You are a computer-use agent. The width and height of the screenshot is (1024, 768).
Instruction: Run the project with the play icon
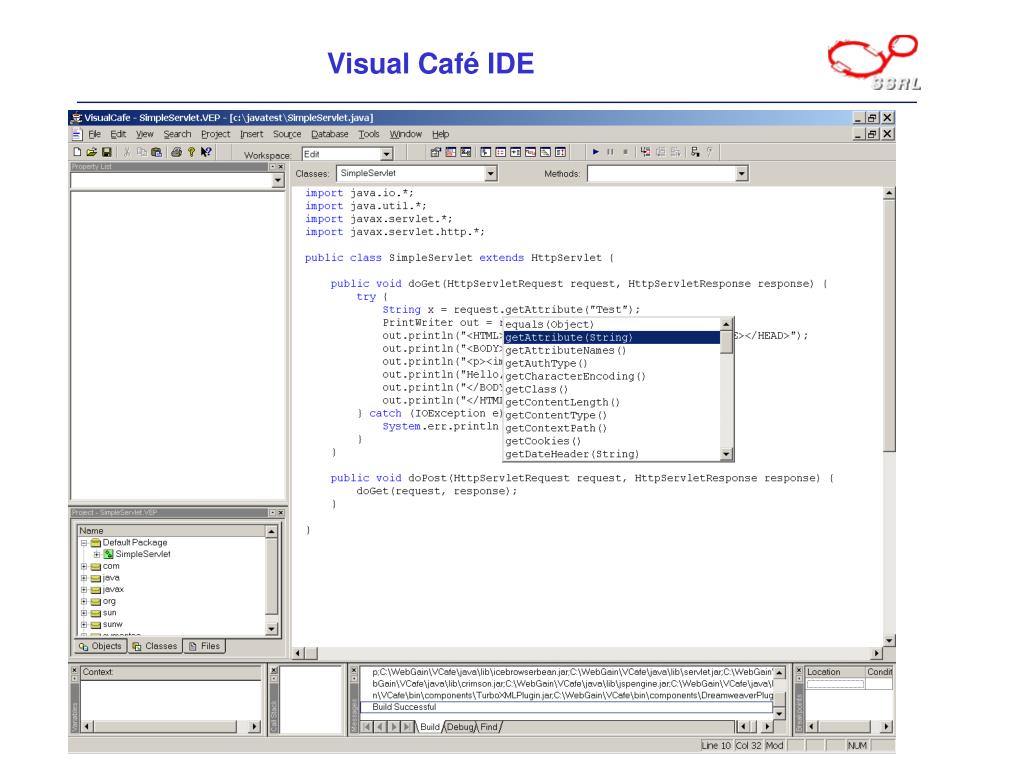tap(596, 152)
